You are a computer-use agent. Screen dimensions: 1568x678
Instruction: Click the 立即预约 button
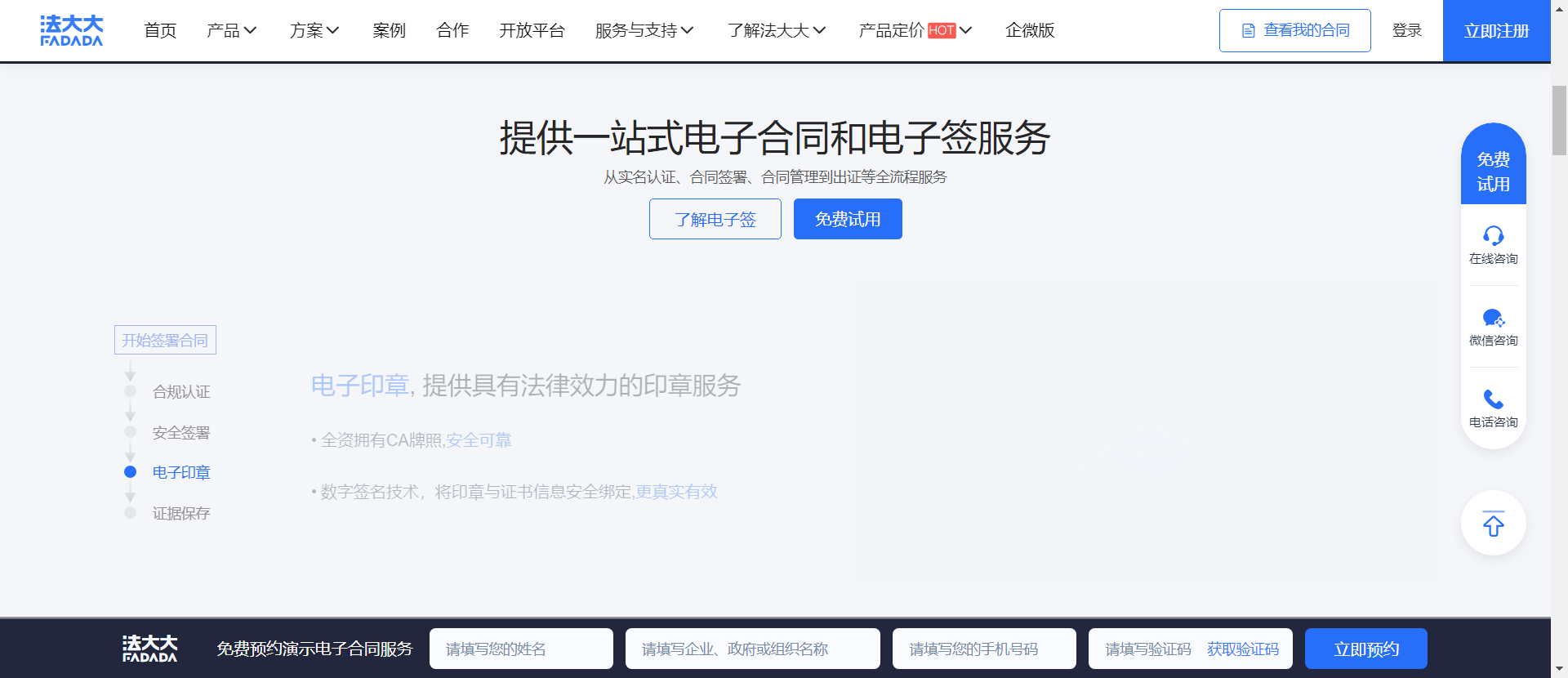point(1365,649)
